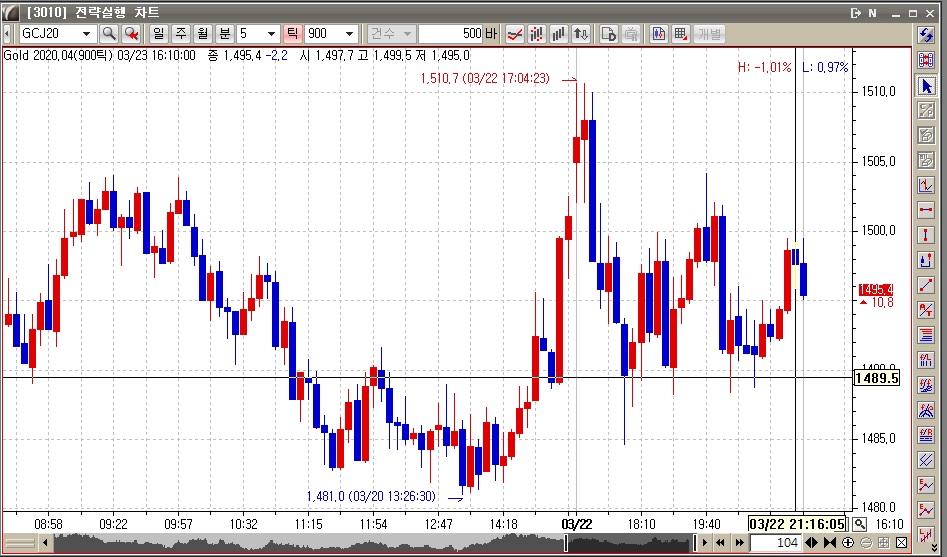This screenshot has width=947, height=557.
Task: Toggle the 분 minute period button
Action: pyautogui.click(x=223, y=34)
